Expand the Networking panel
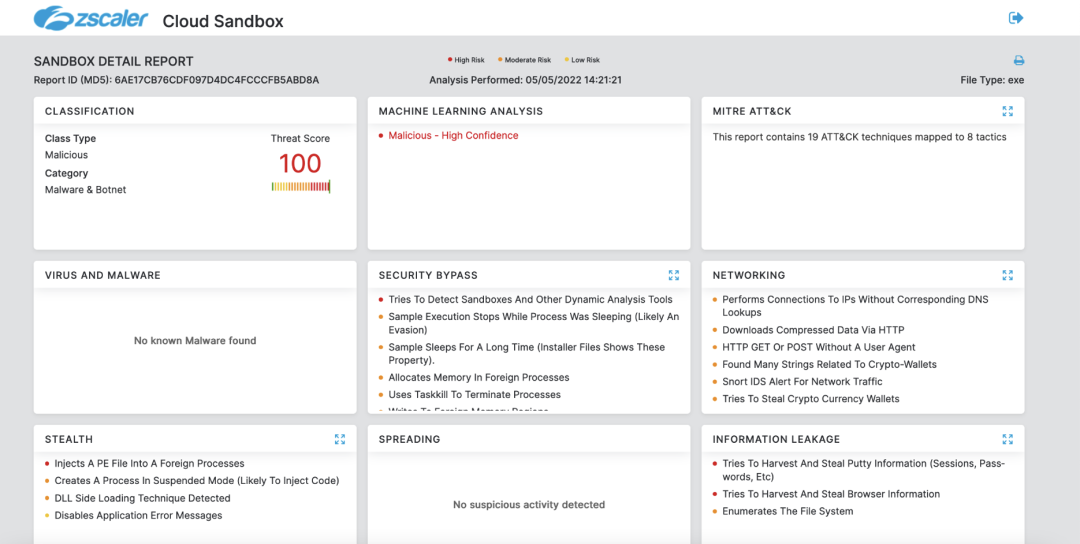 point(1007,275)
